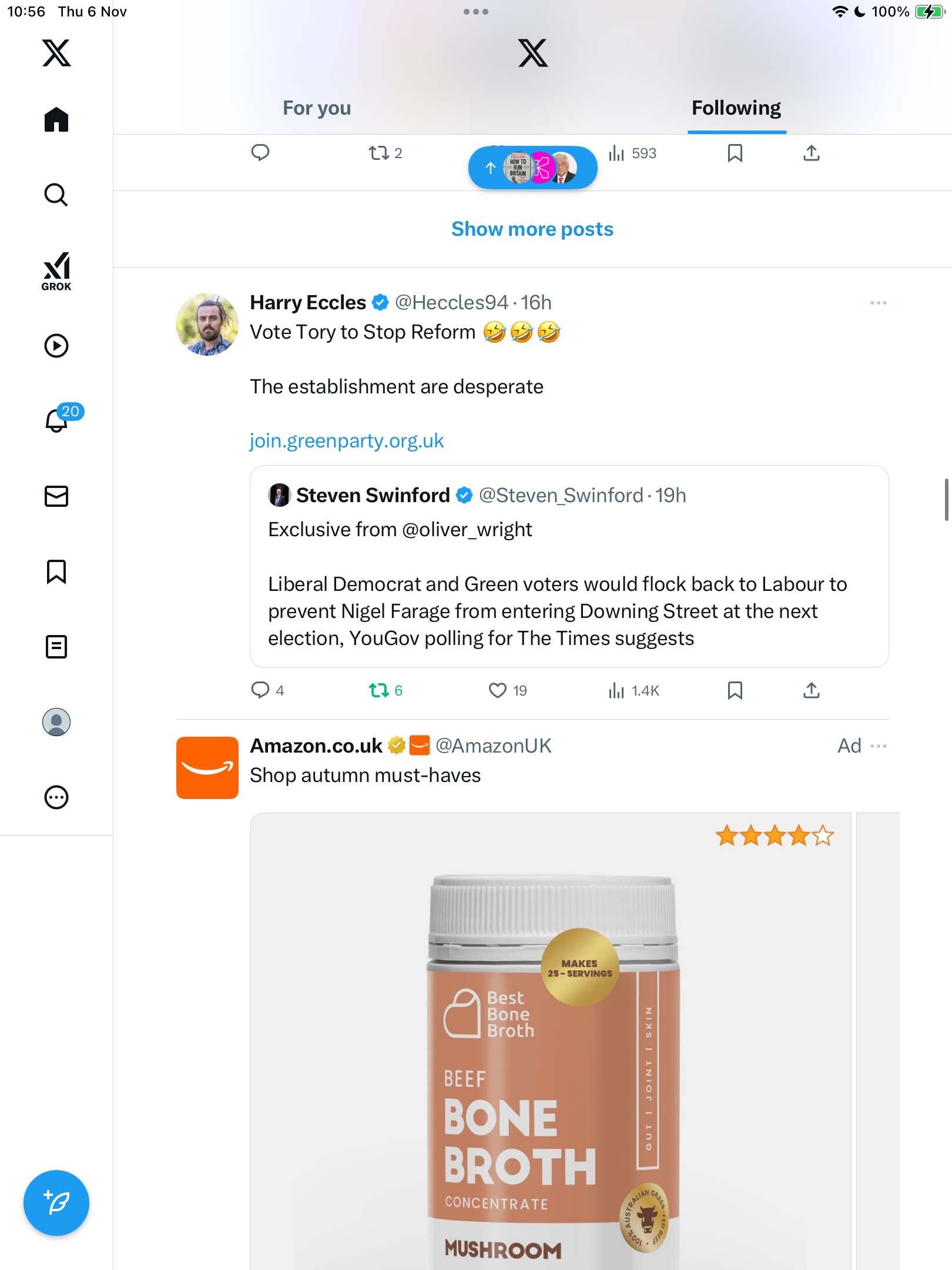Open notifications bell with 20 badge

click(x=58, y=420)
